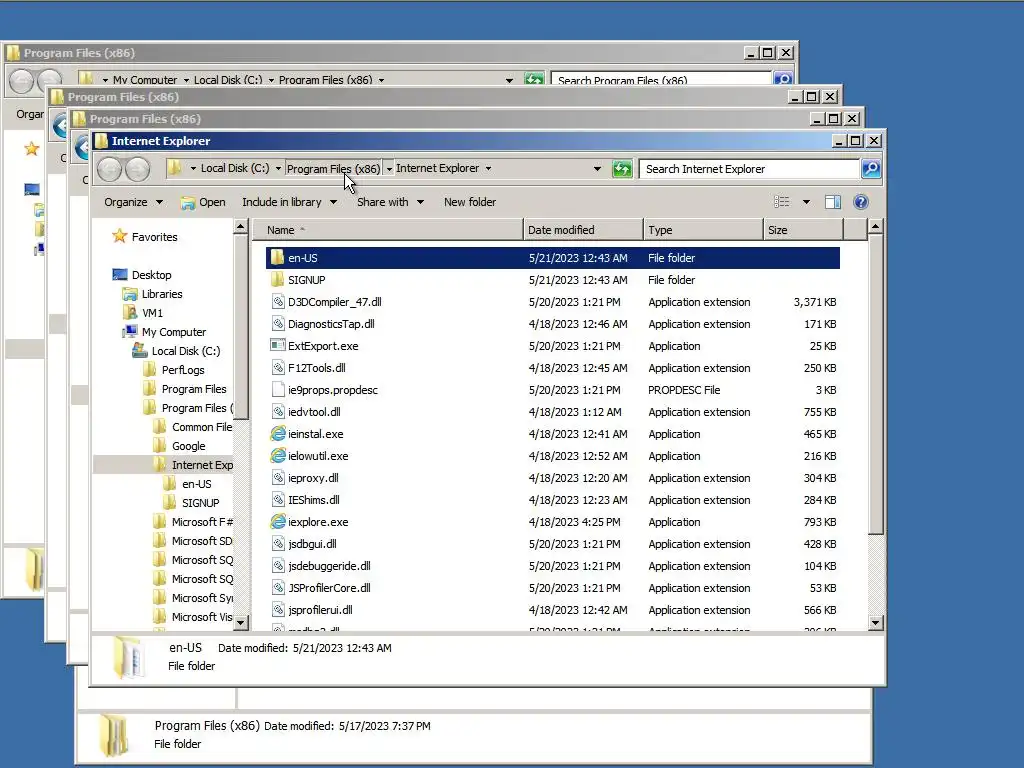
Task: Click the green refresh button beside address bar
Action: pyautogui.click(x=622, y=169)
